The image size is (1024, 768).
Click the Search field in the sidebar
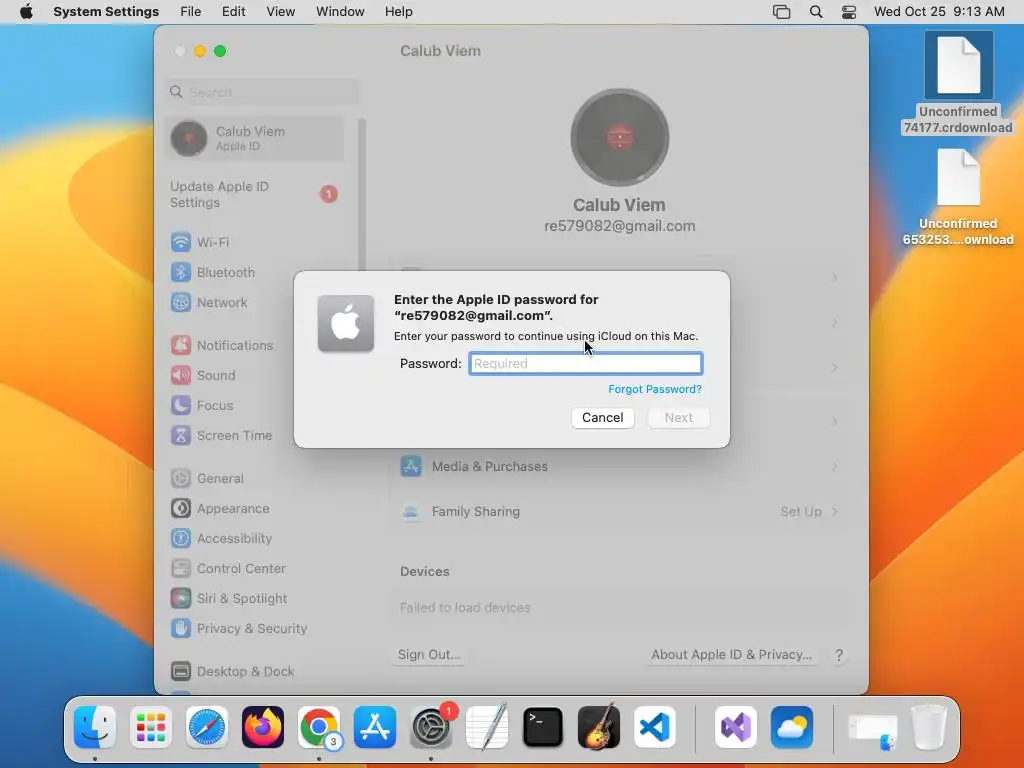tap(263, 92)
